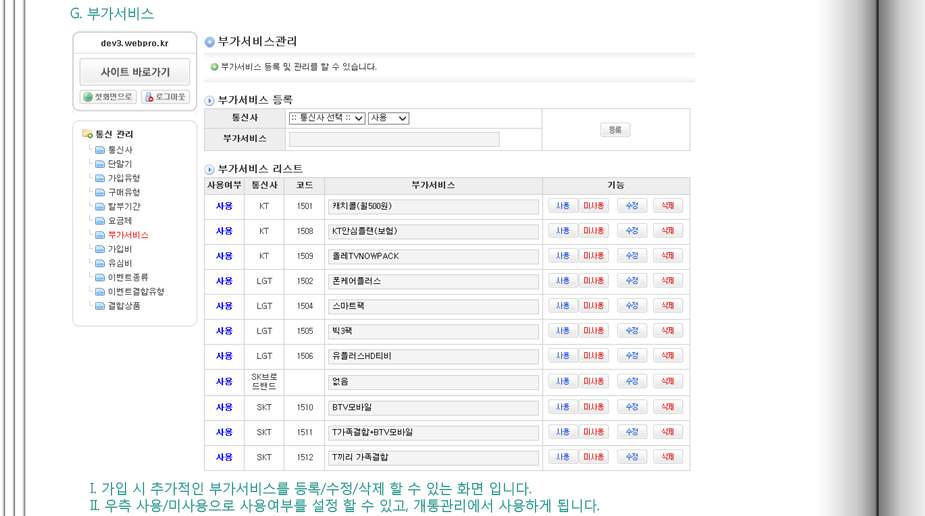Expand the 사용 status dropdown in registration form

388,118
